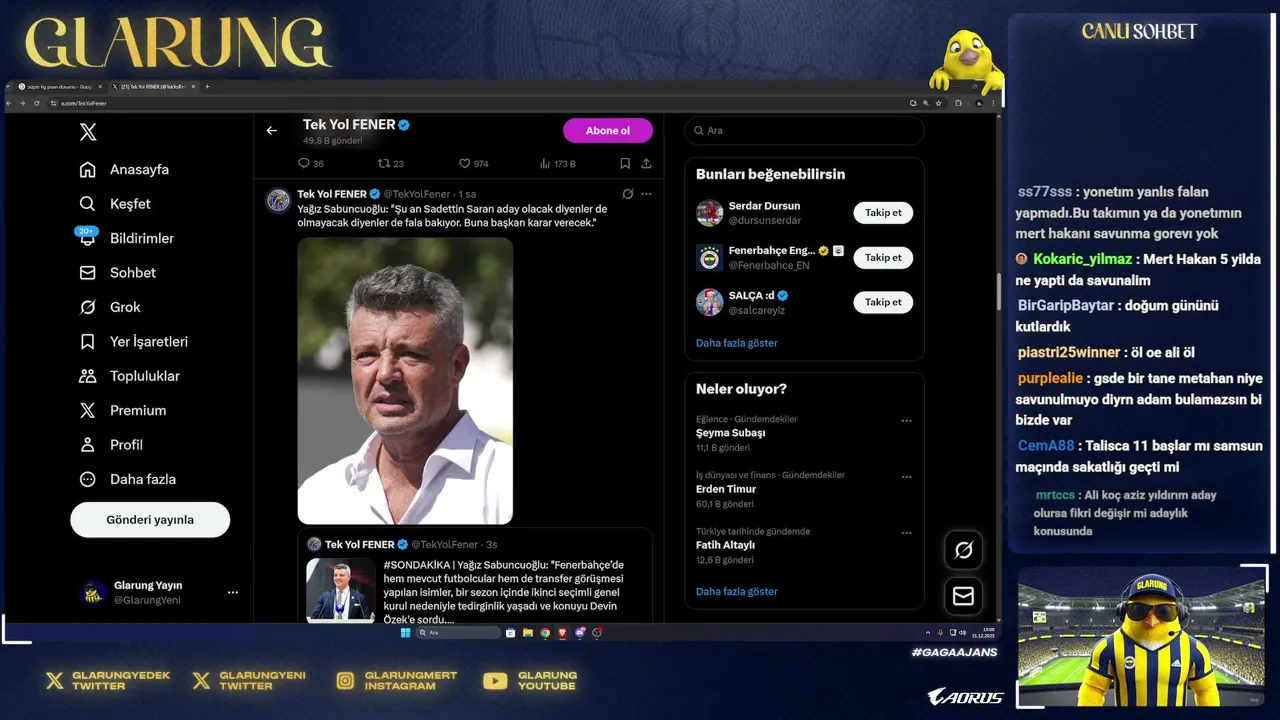The image size is (1280, 720).
Task: Click the X logo in the sidebar
Action: coord(88,132)
